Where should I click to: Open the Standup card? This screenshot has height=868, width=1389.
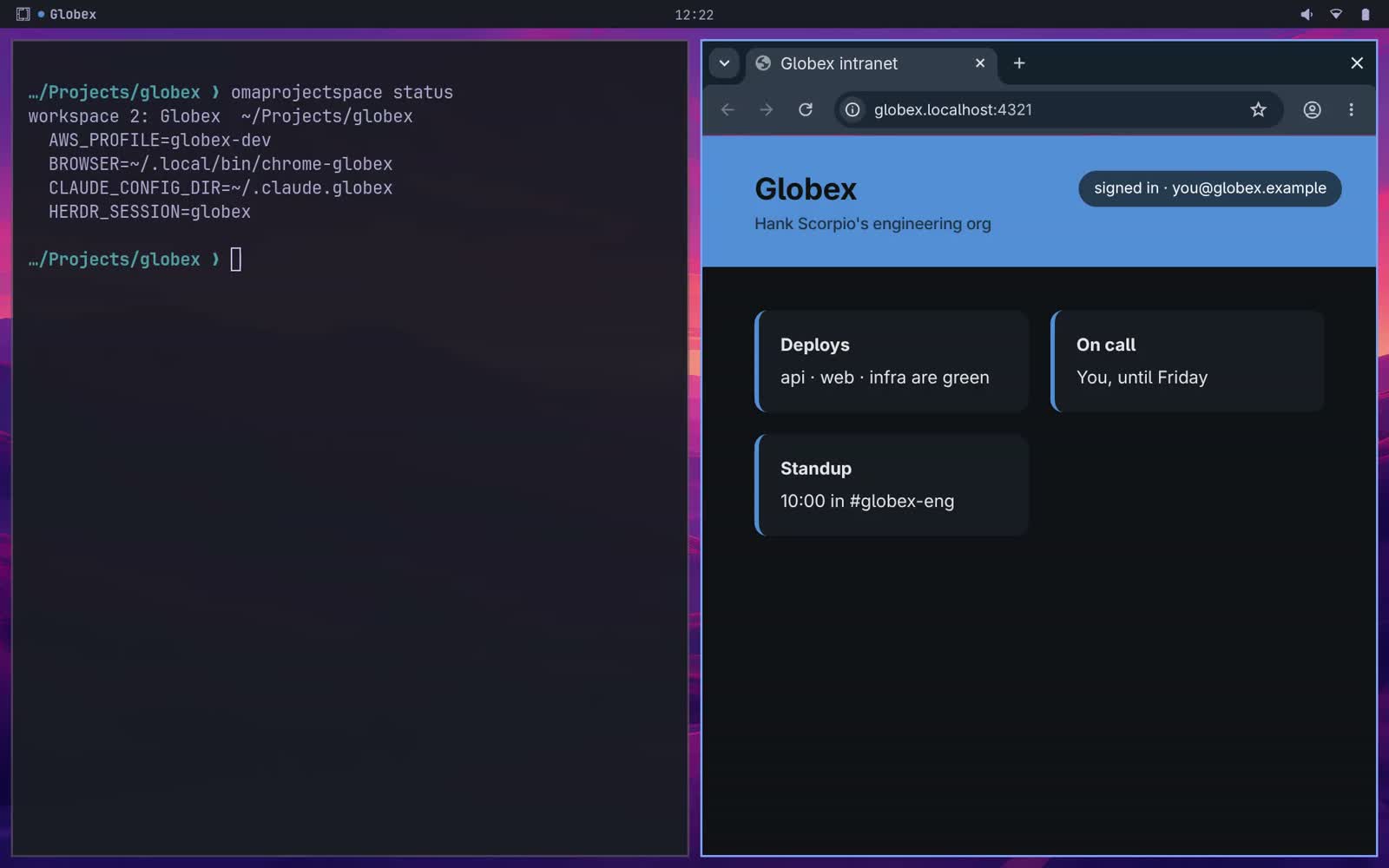click(892, 484)
